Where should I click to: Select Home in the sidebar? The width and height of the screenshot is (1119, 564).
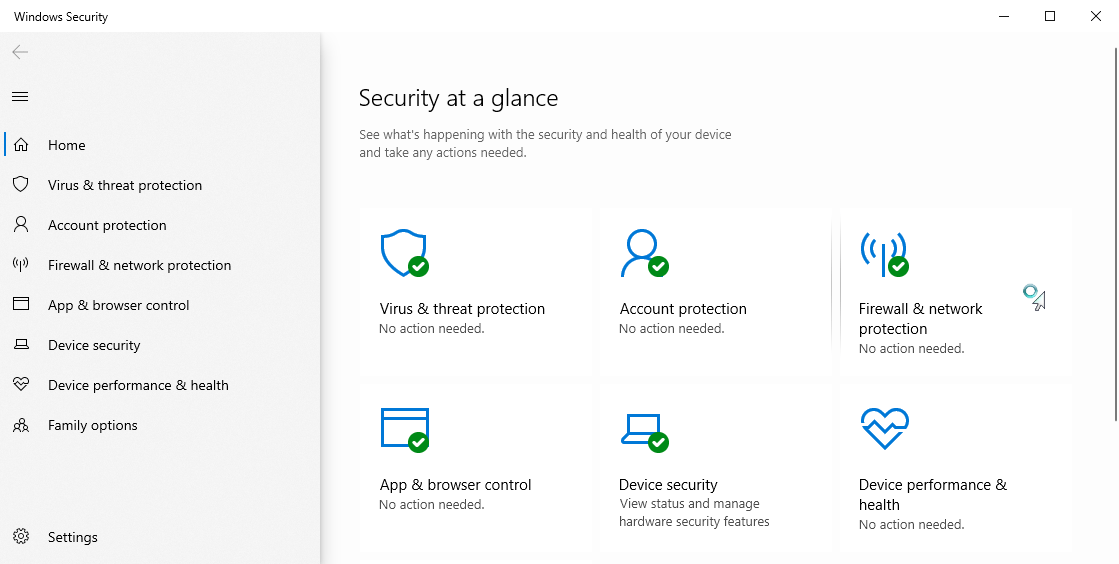160,145
